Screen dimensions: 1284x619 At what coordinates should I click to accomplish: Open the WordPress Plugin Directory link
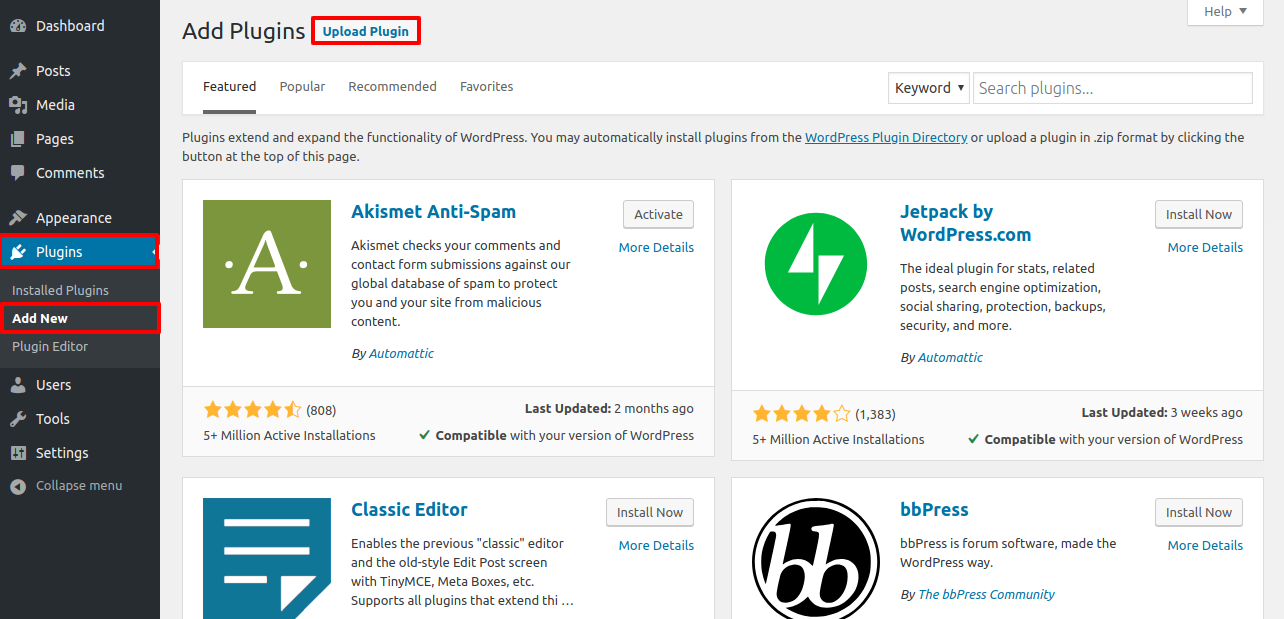[886, 138]
